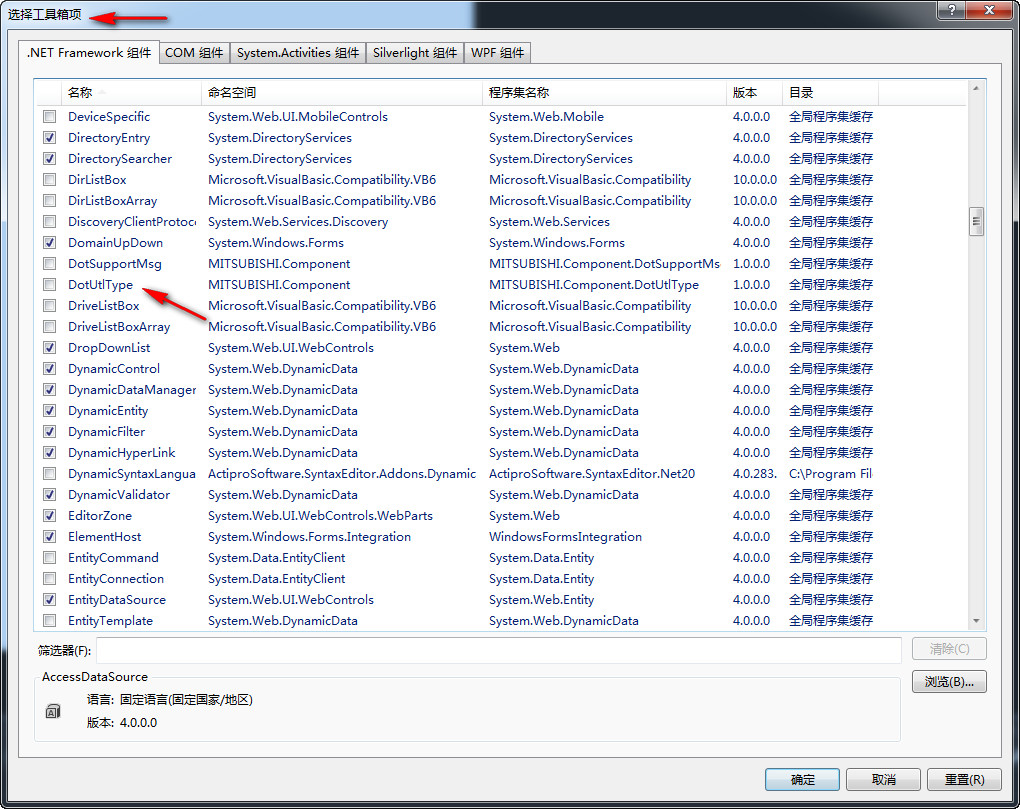Sort by the 名称 column header
The width and height of the screenshot is (1020, 809).
pyautogui.click(x=130, y=93)
